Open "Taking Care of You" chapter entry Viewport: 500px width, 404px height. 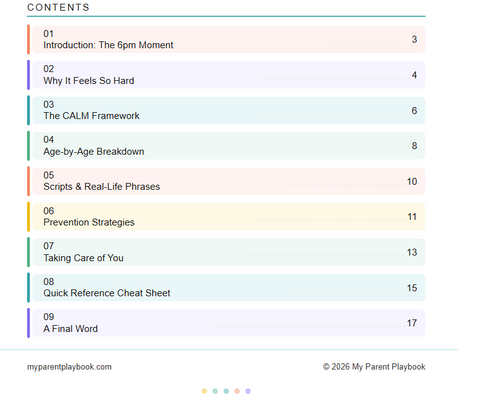(229, 252)
